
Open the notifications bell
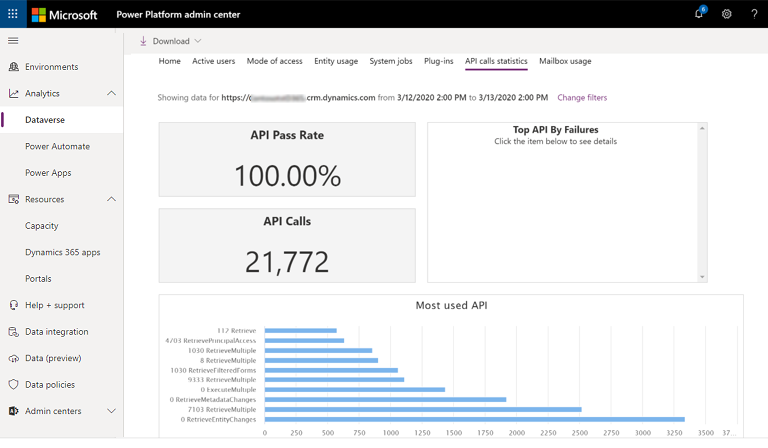699,14
